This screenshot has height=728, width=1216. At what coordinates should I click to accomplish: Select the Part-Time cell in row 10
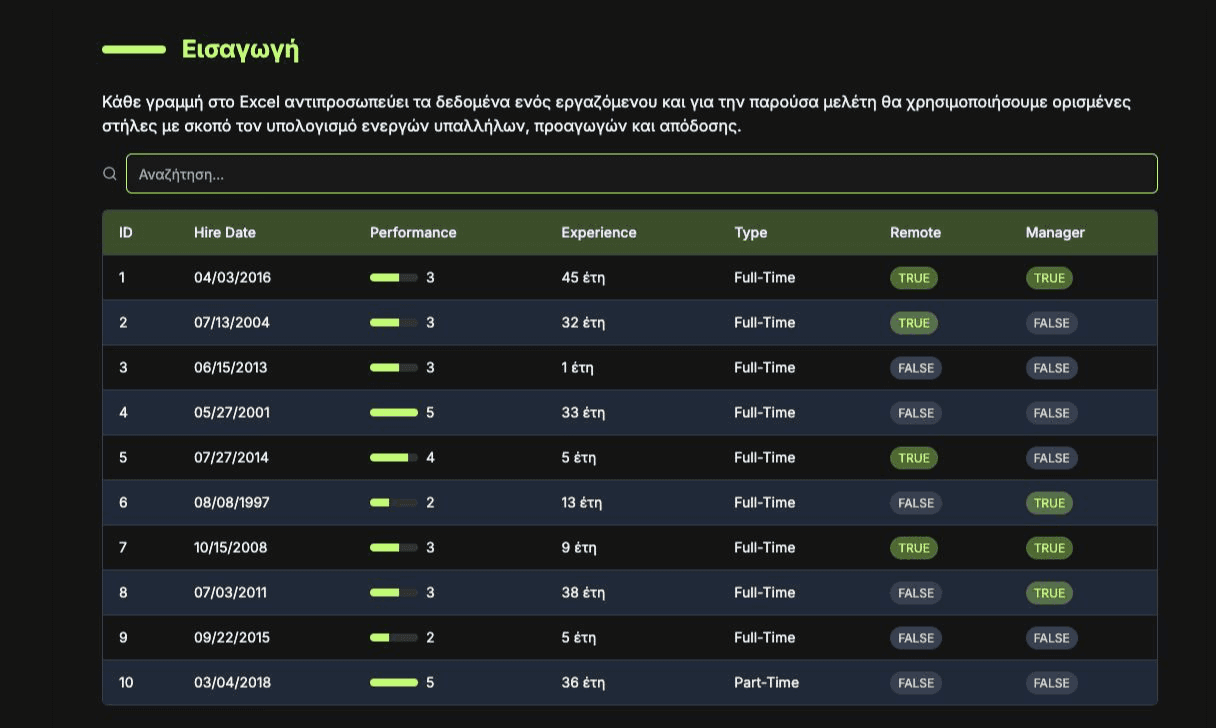tap(766, 683)
